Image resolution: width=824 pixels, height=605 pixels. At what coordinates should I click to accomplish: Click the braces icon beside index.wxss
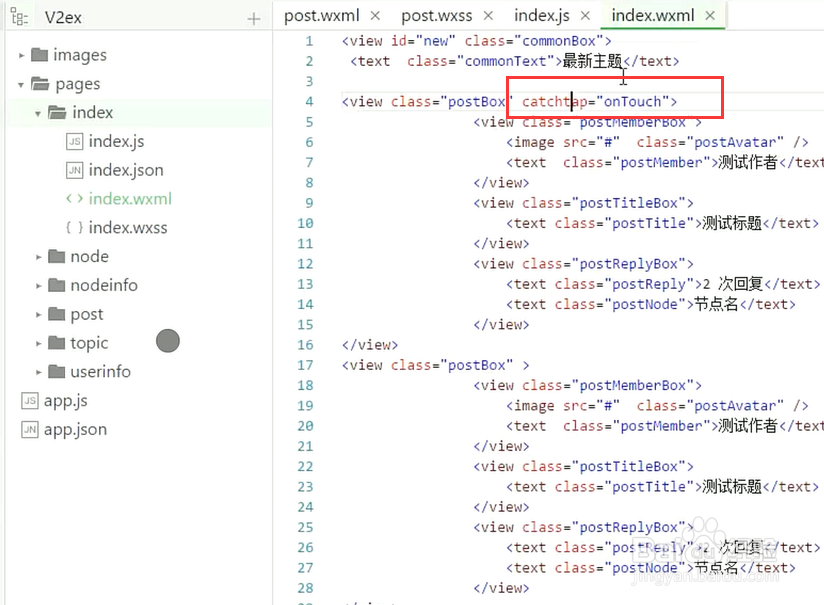point(74,227)
